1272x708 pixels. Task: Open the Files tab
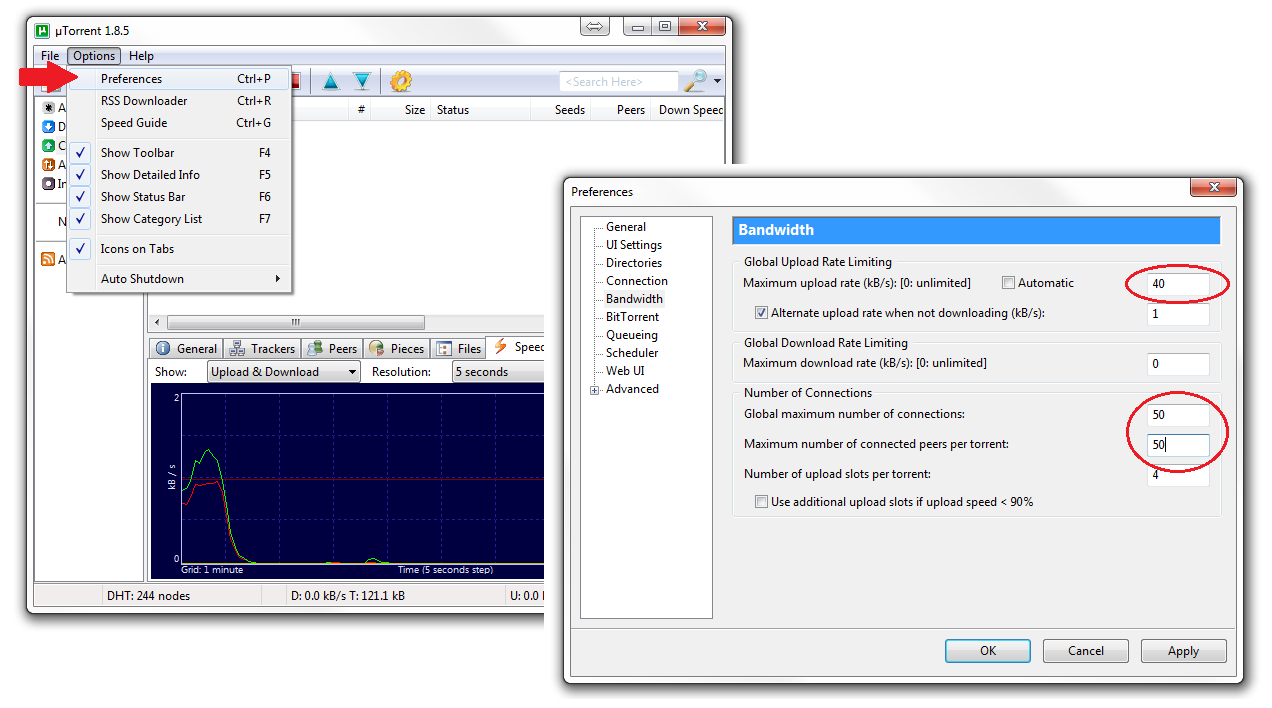point(459,348)
